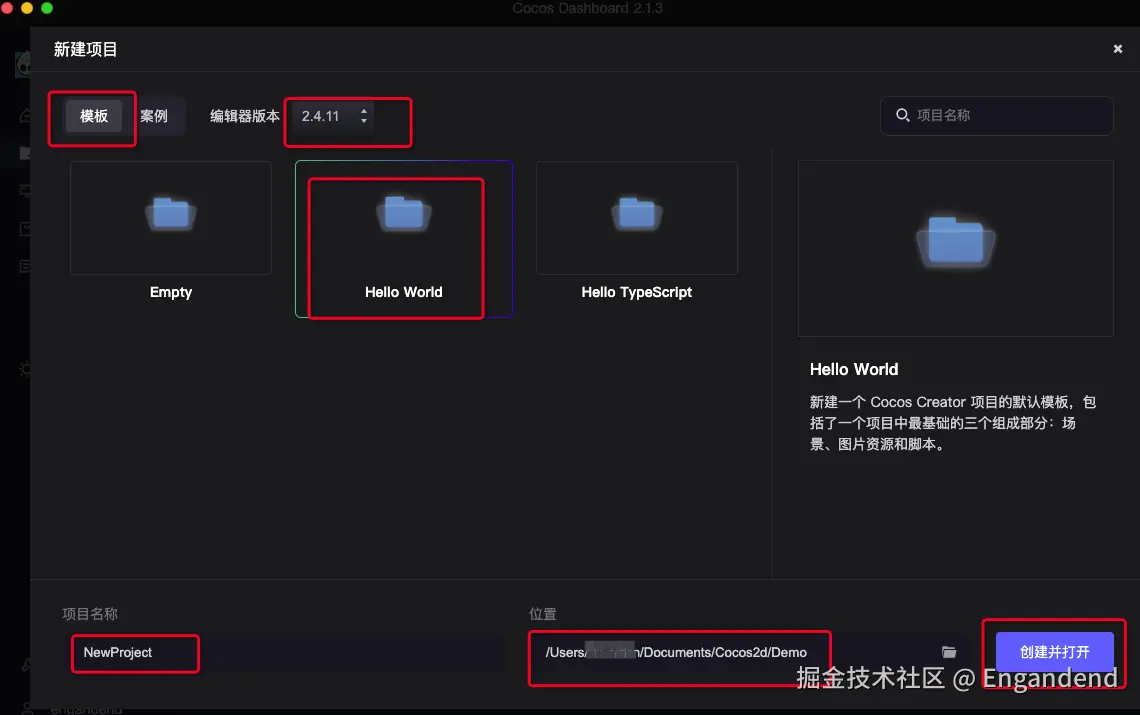Click the magnifier search icon

pyautogui.click(x=902, y=115)
